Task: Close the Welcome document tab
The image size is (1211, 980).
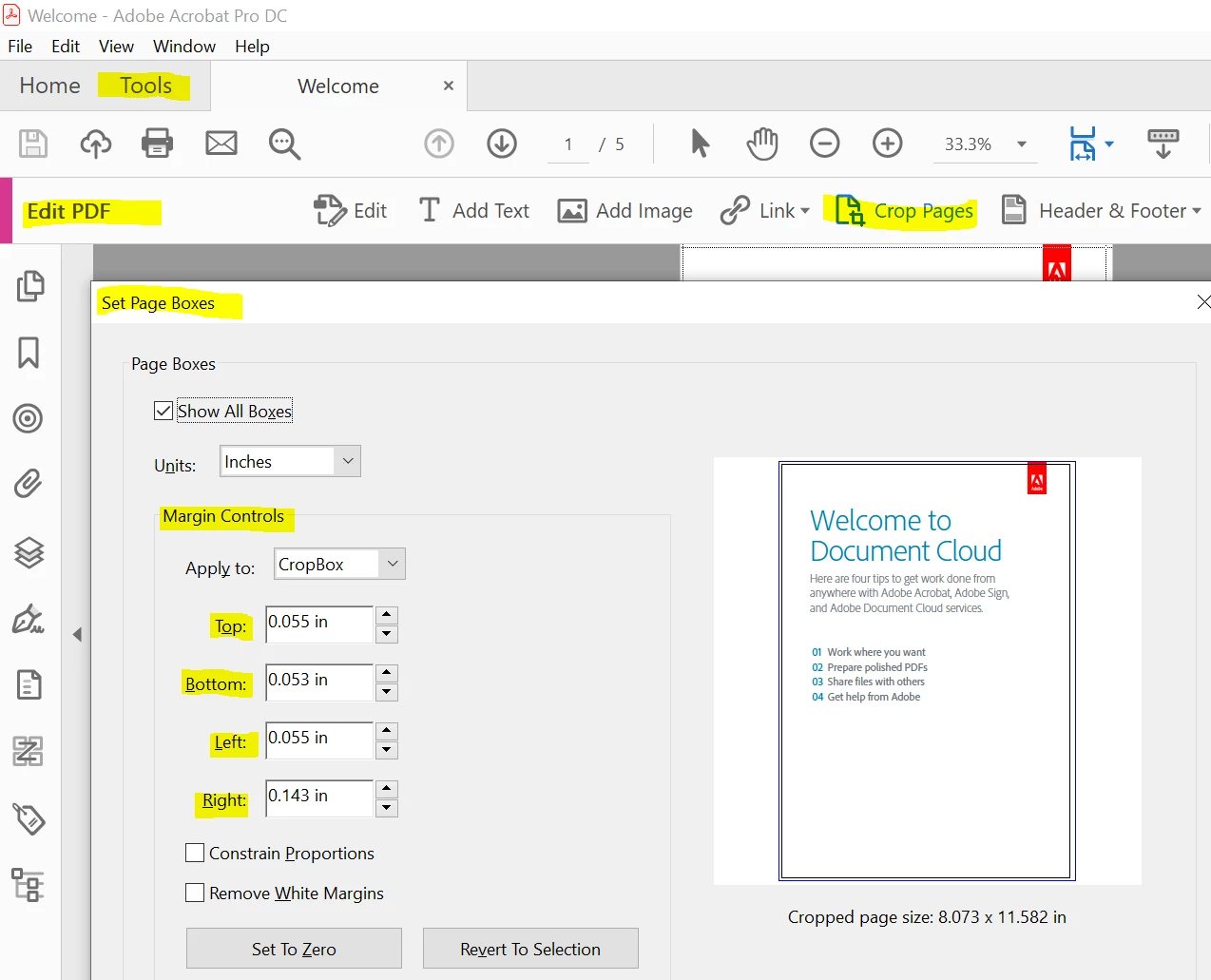Action: [449, 86]
